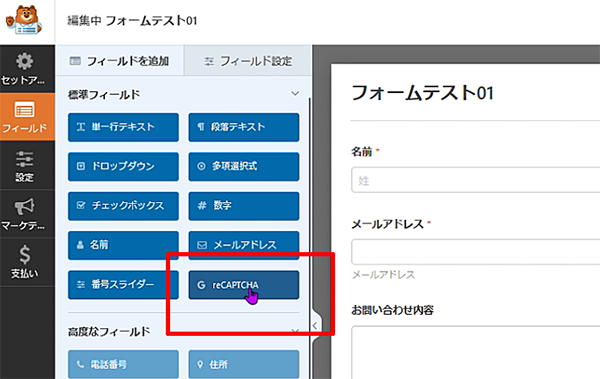The image size is (600, 379).
Task: Select the お問い合わせ内容 field label
Action: pos(392,310)
